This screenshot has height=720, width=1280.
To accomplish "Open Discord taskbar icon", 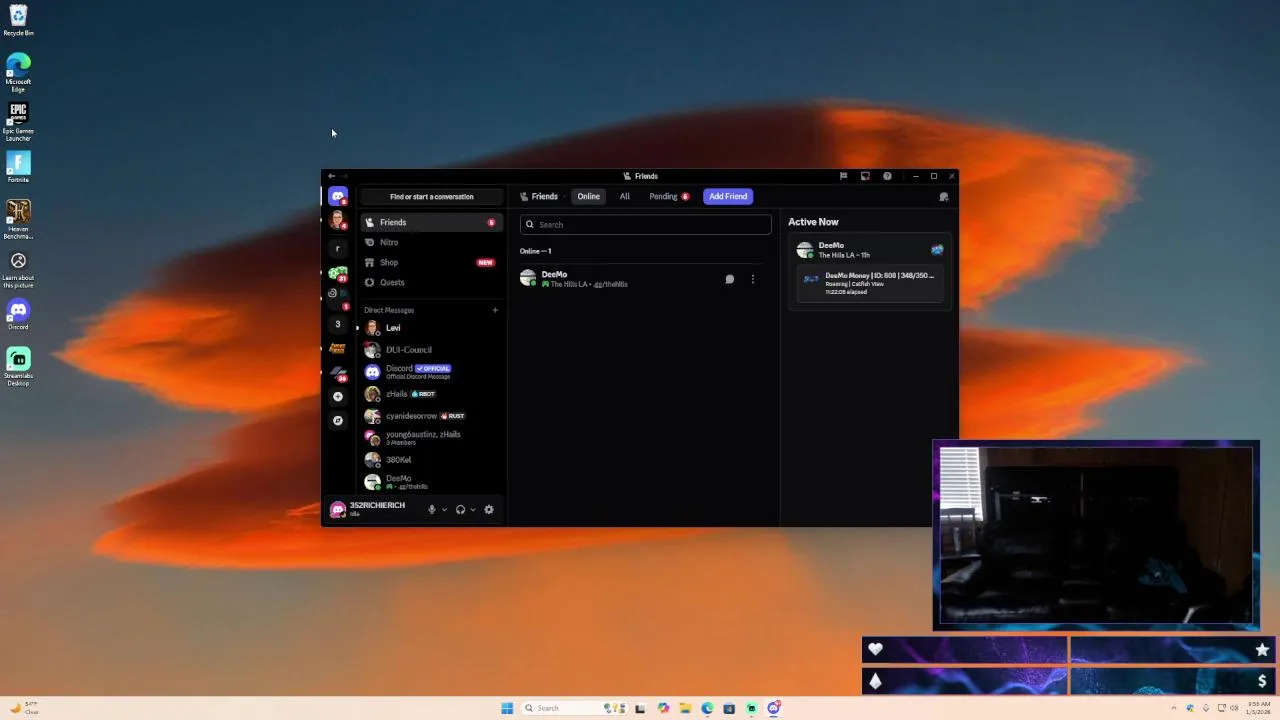I will [x=773, y=708].
